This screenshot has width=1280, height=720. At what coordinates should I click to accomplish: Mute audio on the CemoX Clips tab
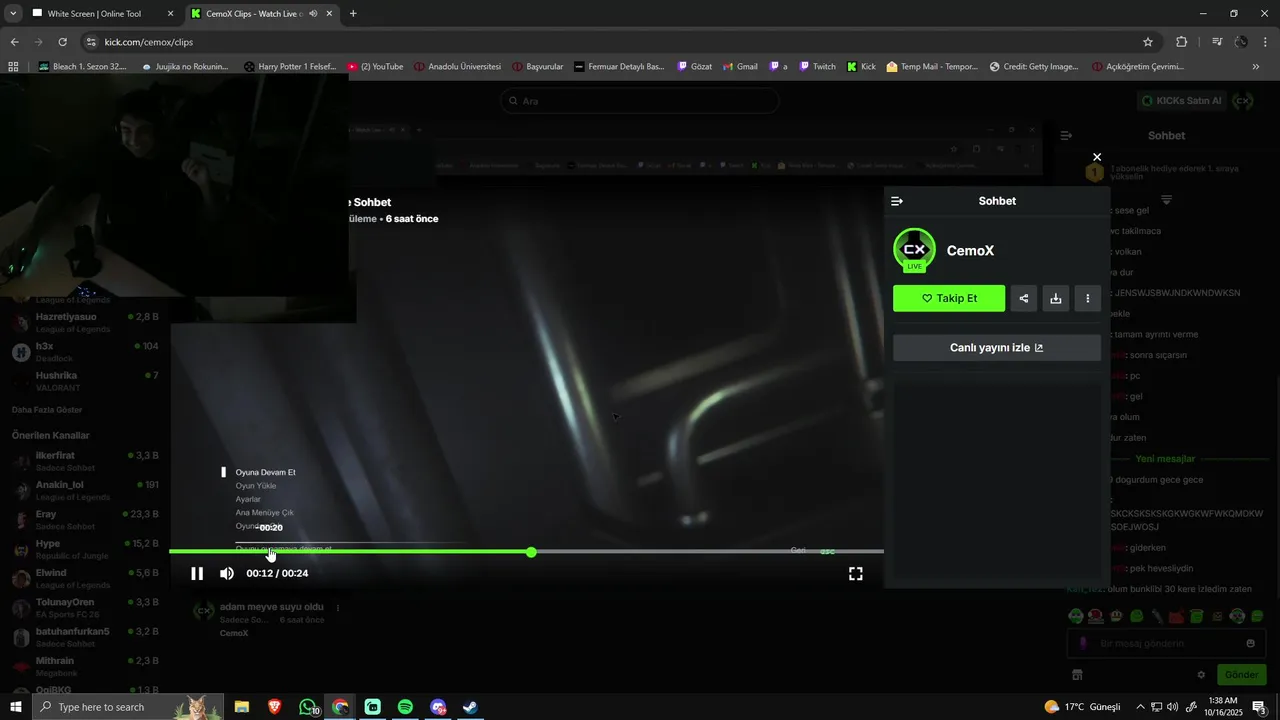pos(313,14)
